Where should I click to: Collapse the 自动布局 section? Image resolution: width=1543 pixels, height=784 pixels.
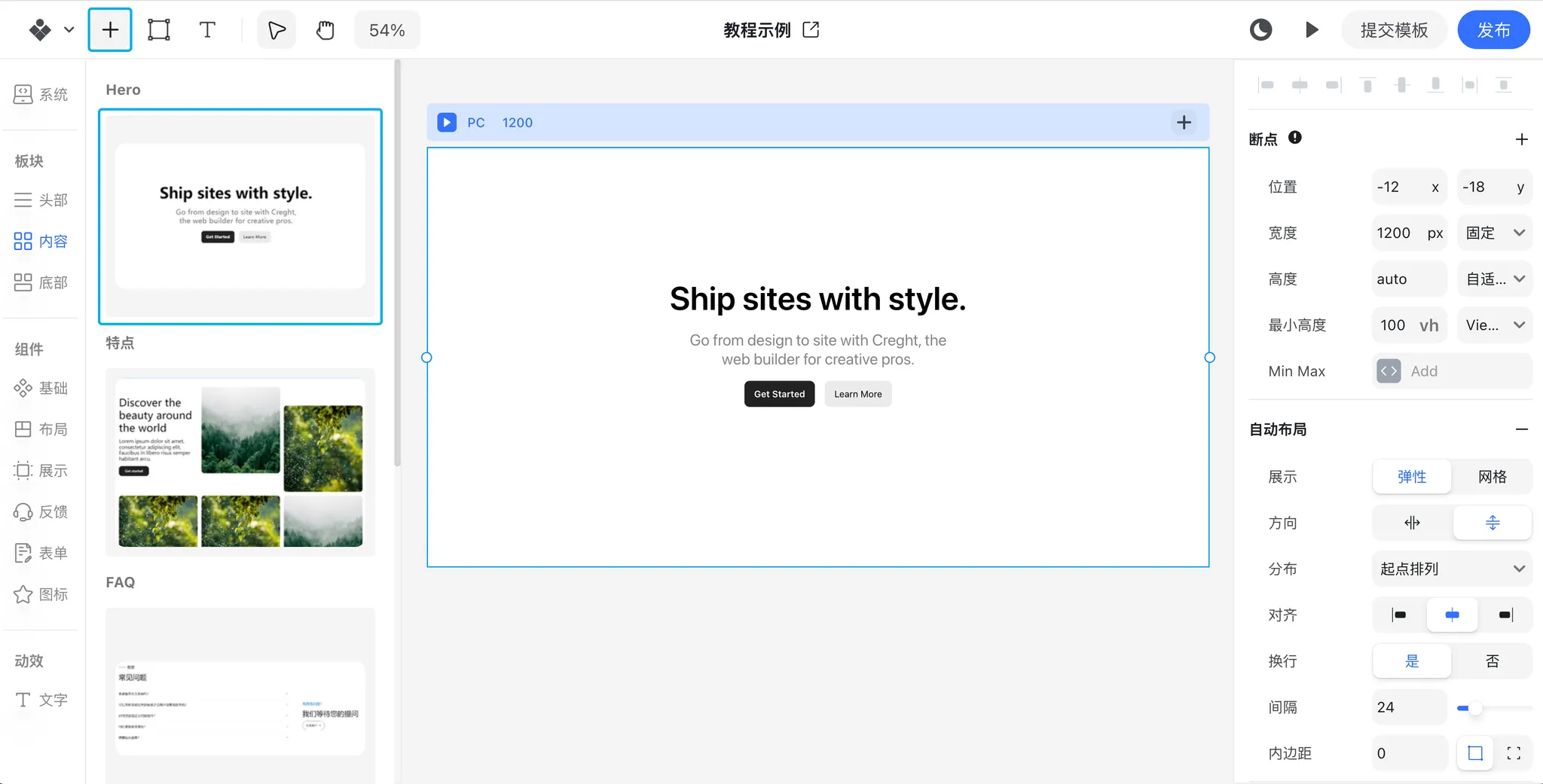click(1521, 429)
